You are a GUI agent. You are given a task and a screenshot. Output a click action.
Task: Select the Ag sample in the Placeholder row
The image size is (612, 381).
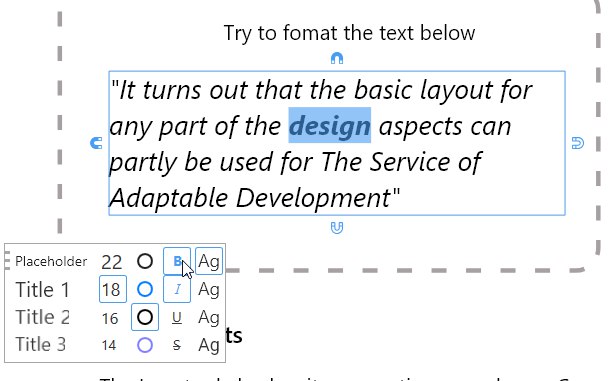[209, 261]
